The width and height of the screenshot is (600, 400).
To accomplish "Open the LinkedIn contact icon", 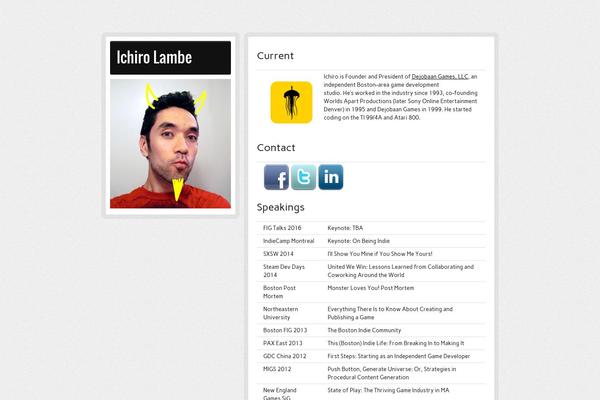I will [x=331, y=177].
